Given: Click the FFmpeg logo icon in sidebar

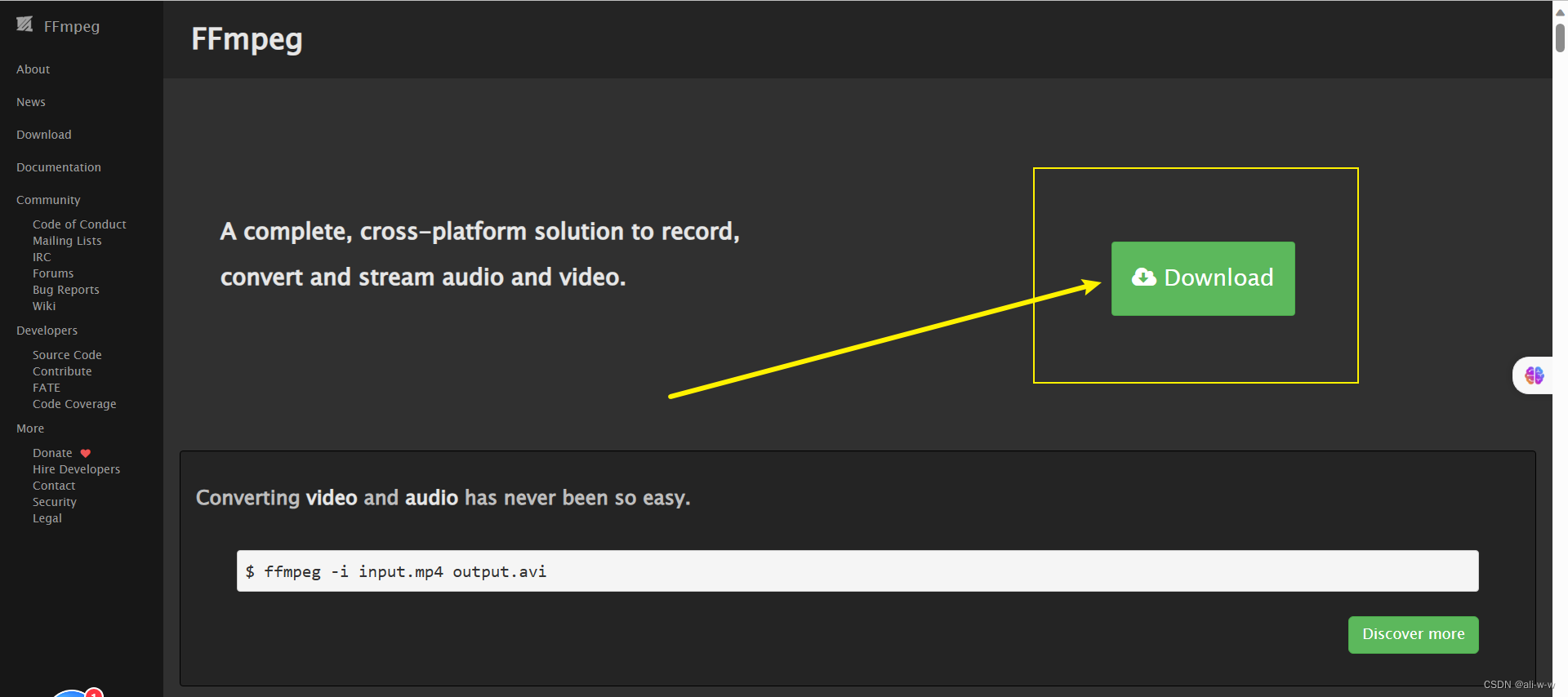Looking at the screenshot, I should pyautogui.click(x=24, y=24).
